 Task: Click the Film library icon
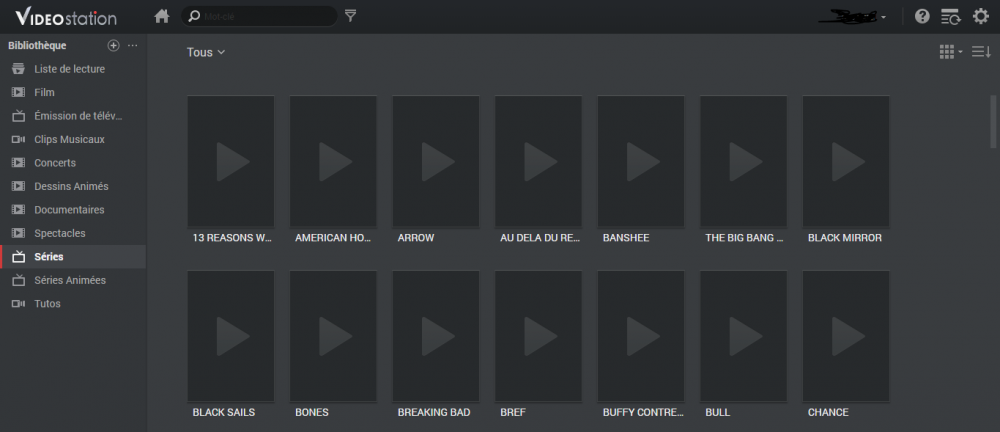(18, 93)
